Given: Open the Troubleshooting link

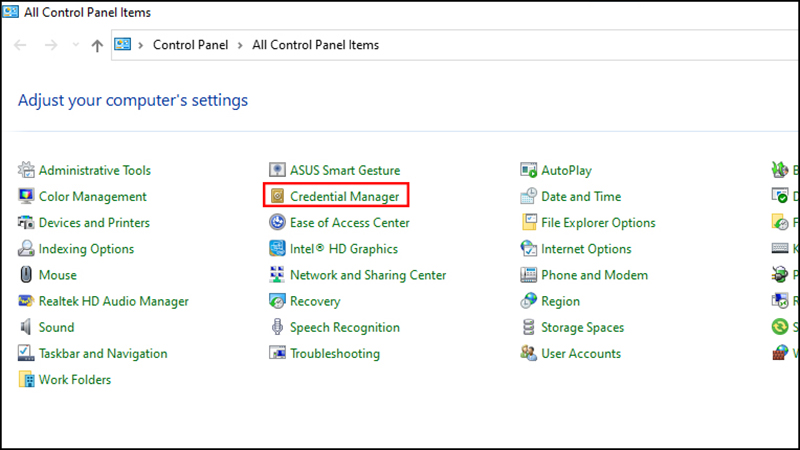Looking at the screenshot, I should [x=335, y=354].
